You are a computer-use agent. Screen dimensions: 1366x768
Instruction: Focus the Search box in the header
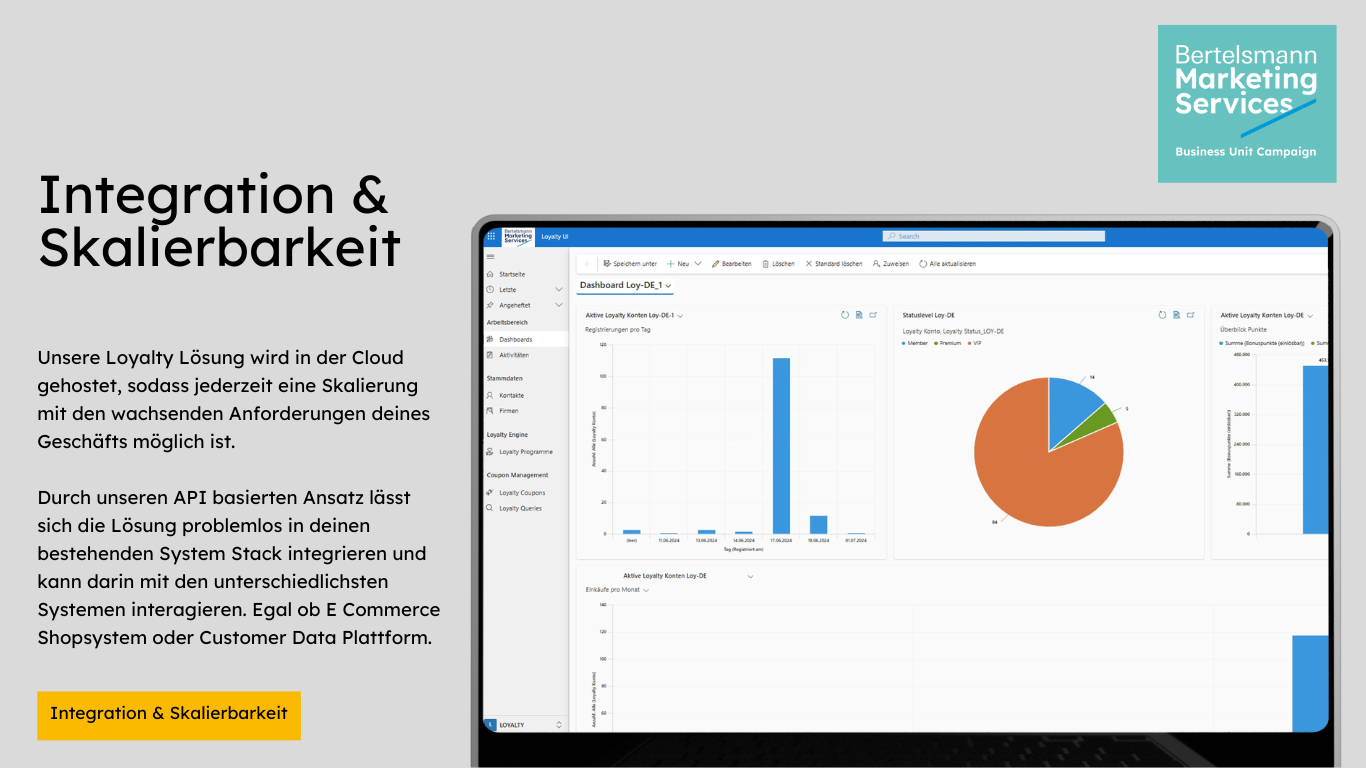click(994, 236)
